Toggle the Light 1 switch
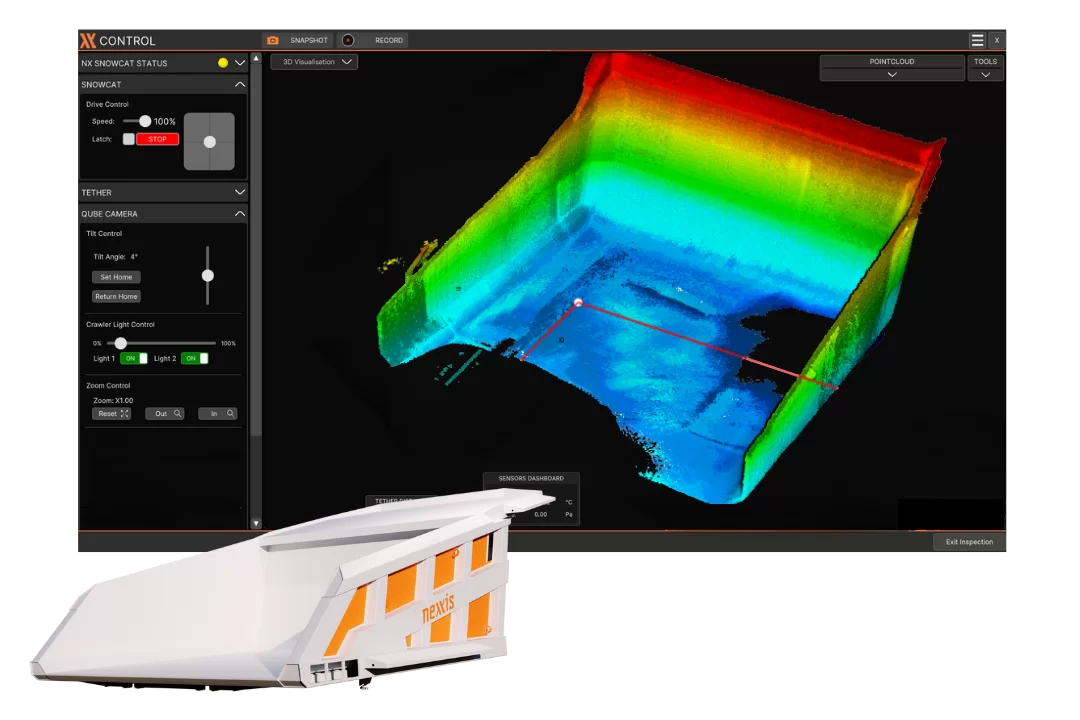Viewport: 1080px width, 720px height. tap(134, 358)
